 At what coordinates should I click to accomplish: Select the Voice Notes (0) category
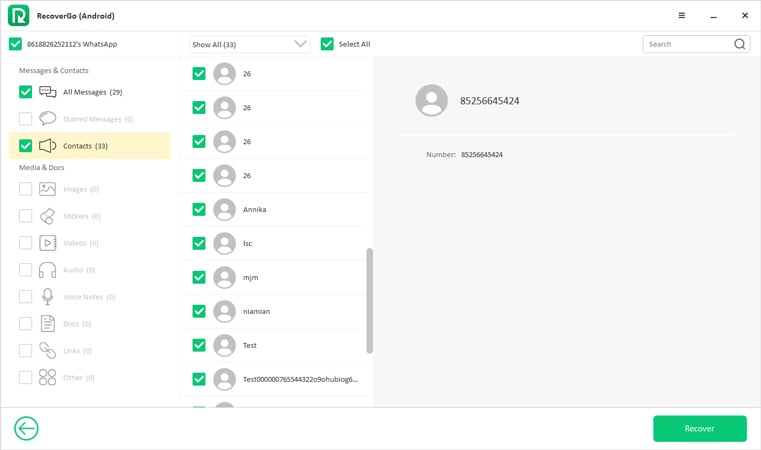tap(90, 297)
